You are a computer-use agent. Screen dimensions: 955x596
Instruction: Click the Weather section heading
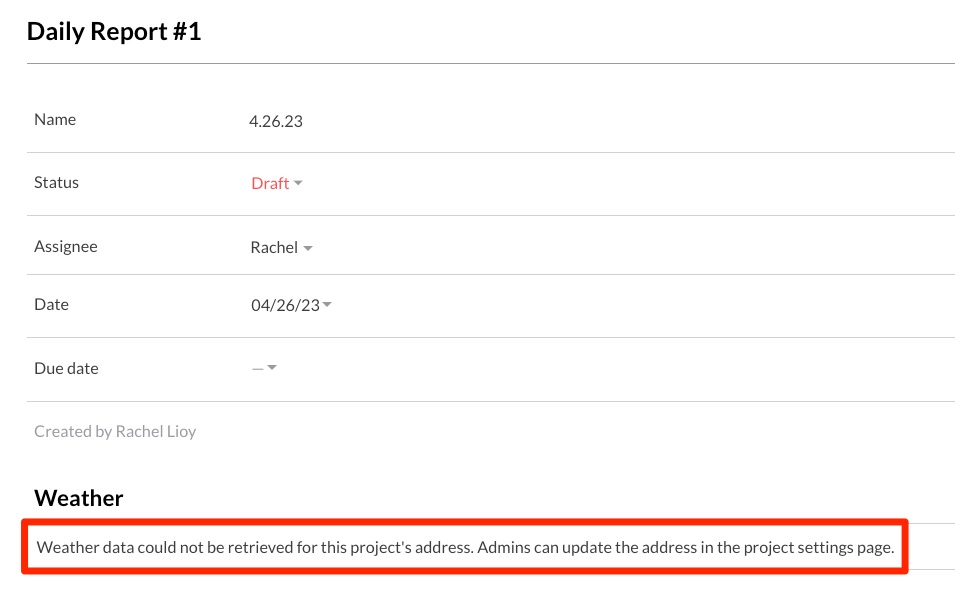pos(79,497)
